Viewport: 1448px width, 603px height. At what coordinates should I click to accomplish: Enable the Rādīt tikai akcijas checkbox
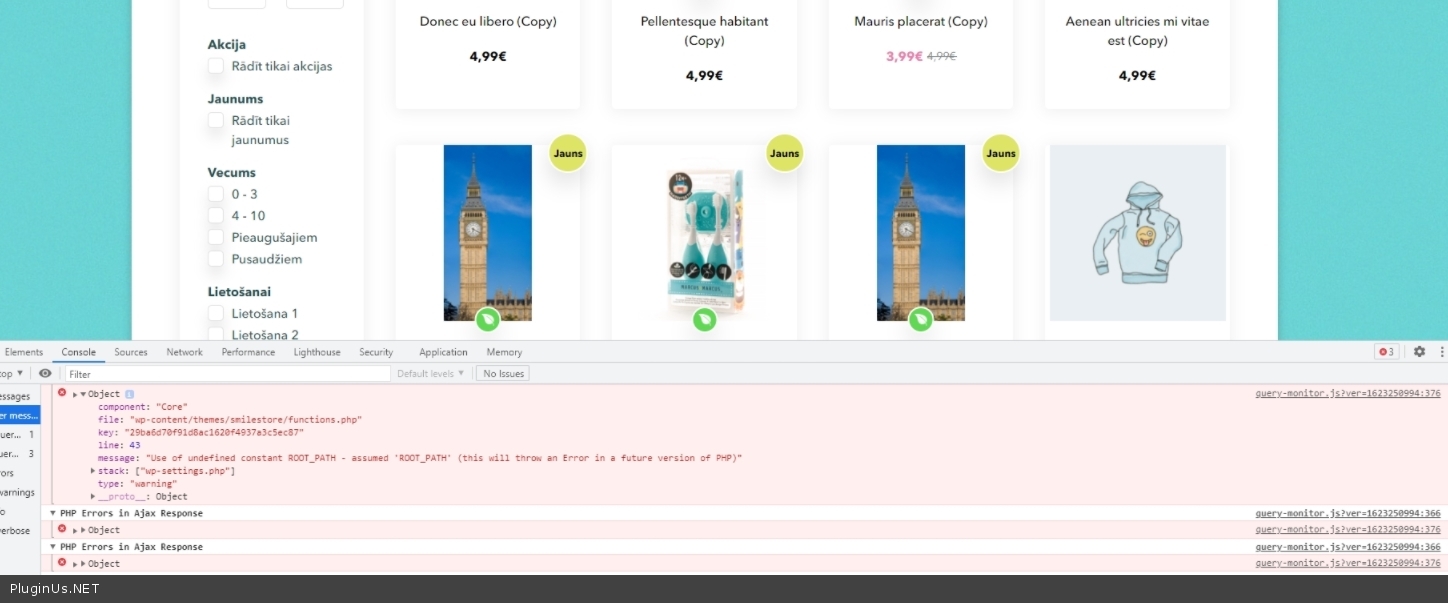click(216, 66)
